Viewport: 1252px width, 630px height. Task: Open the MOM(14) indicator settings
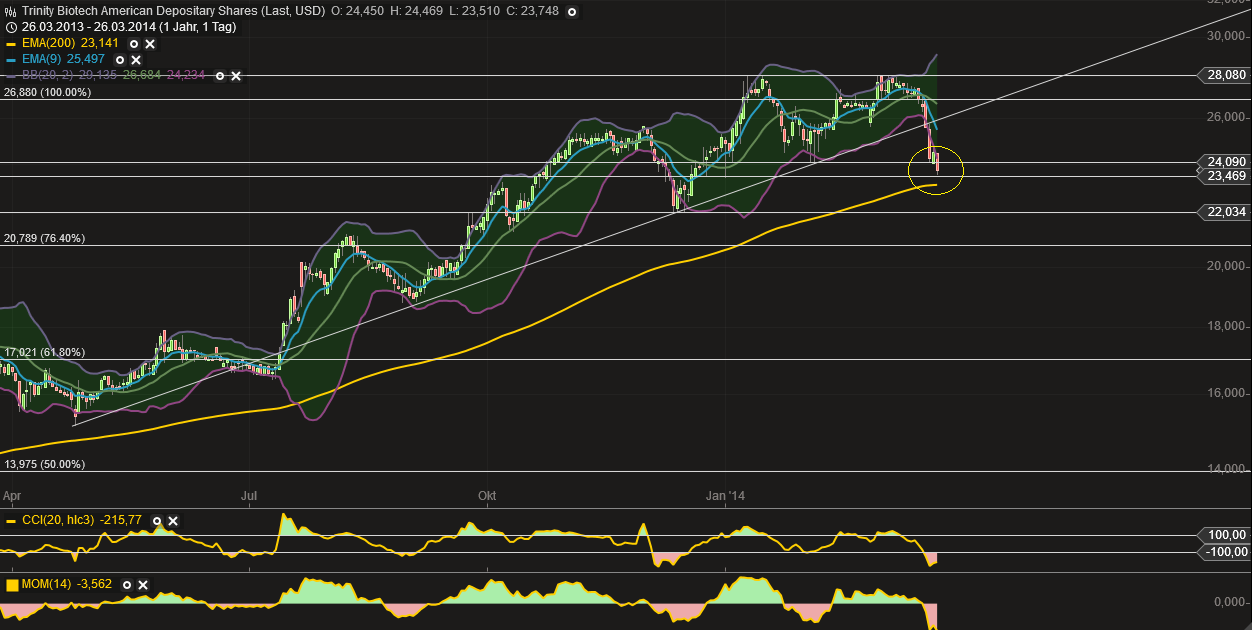point(127,585)
